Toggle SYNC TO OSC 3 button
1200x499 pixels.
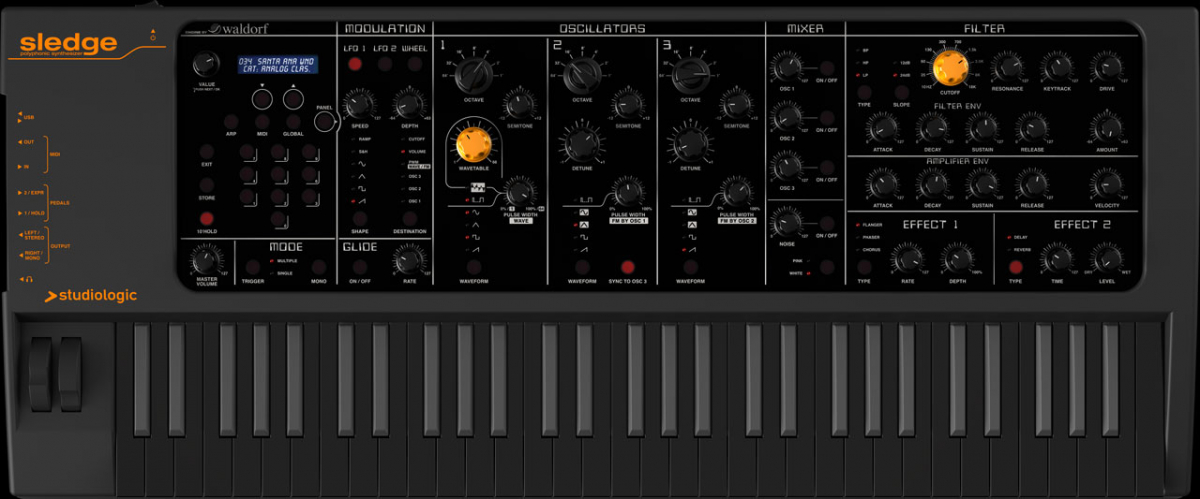pyautogui.click(x=628, y=267)
